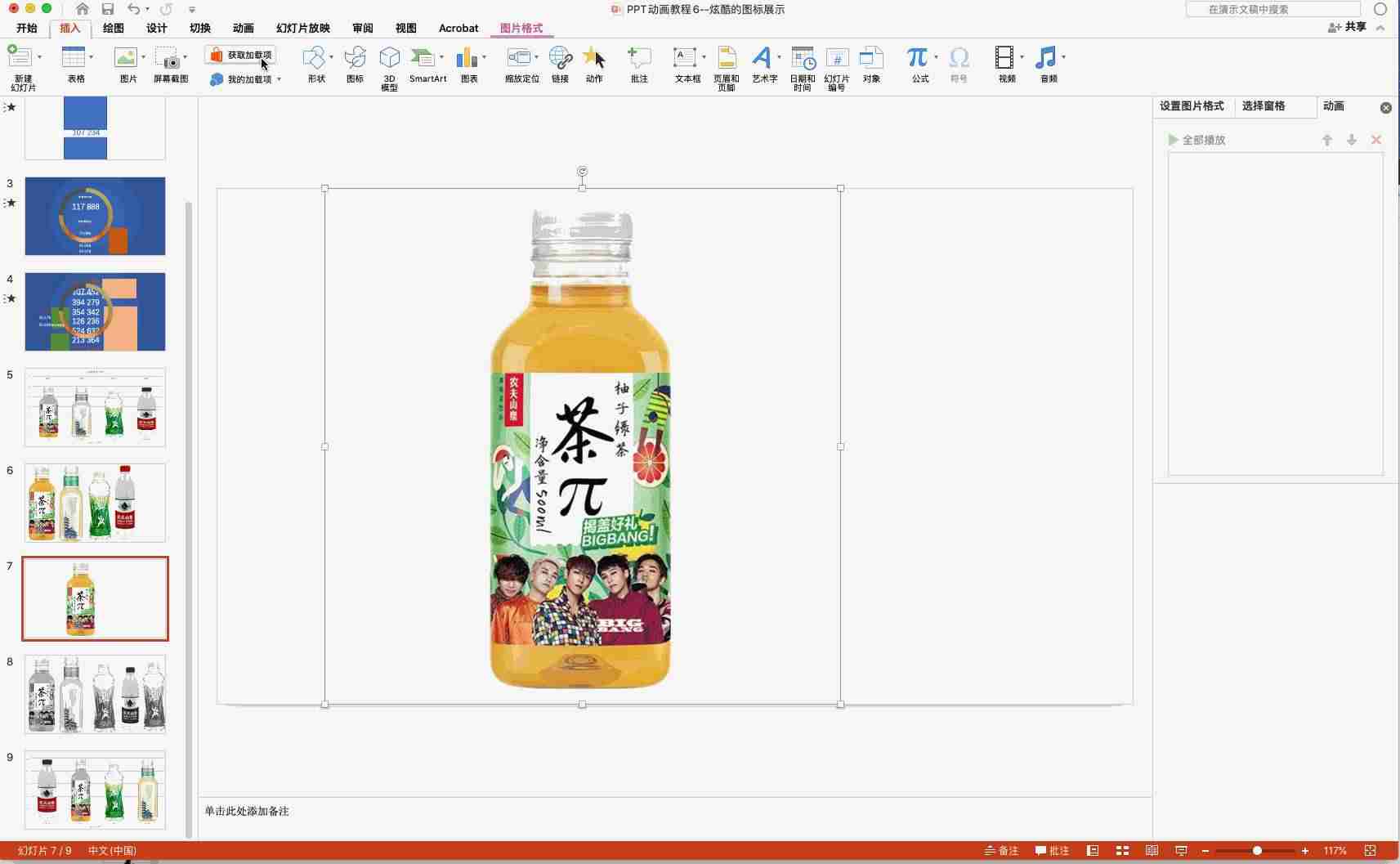Switch to the Draw (绘图) tab
This screenshot has width=1400, height=864.
(x=114, y=28)
